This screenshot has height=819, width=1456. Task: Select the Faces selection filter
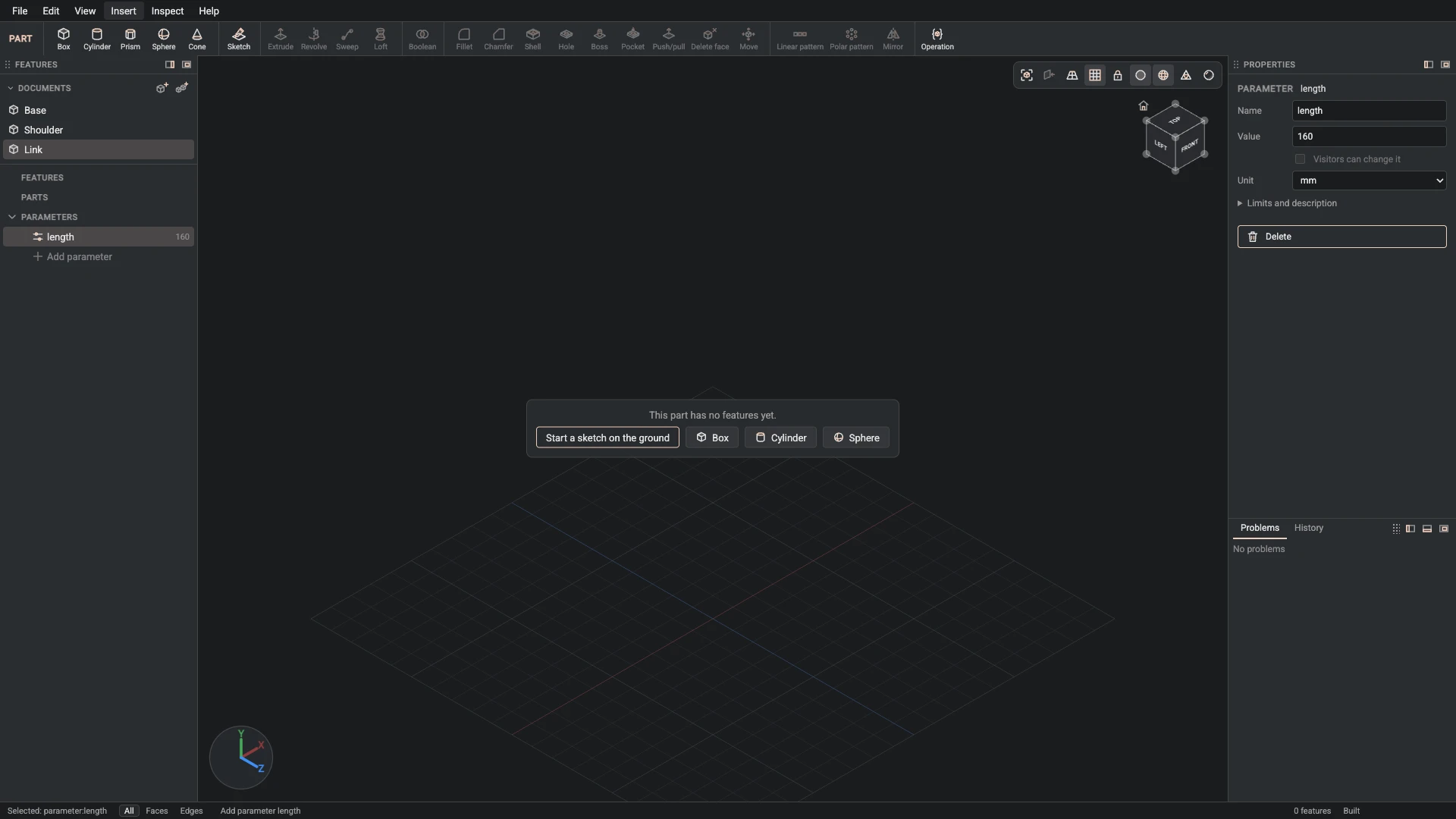tap(157, 811)
